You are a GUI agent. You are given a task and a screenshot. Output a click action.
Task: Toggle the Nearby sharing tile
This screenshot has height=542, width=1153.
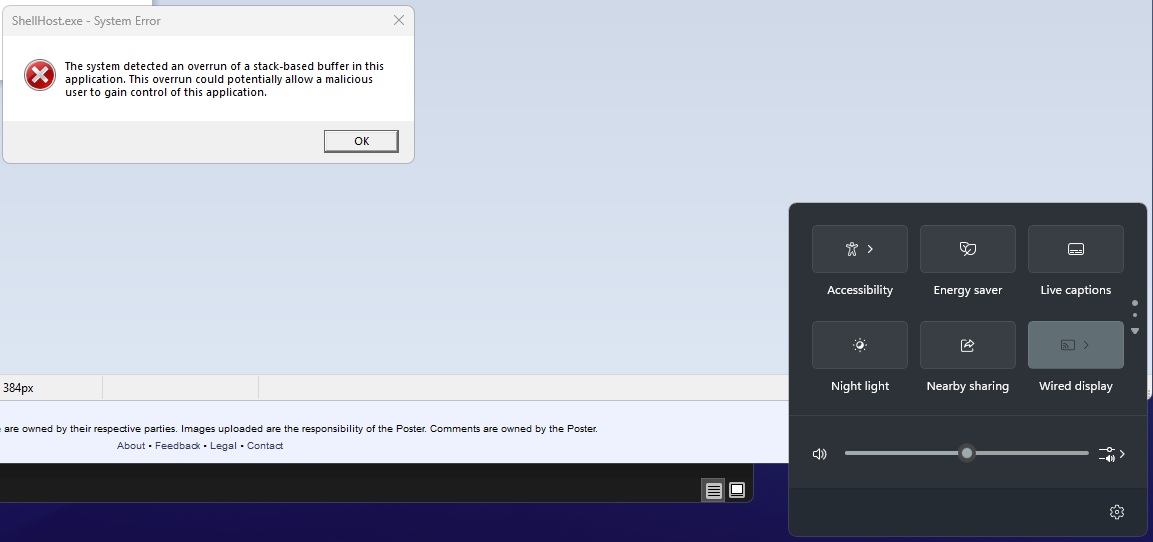pos(968,345)
